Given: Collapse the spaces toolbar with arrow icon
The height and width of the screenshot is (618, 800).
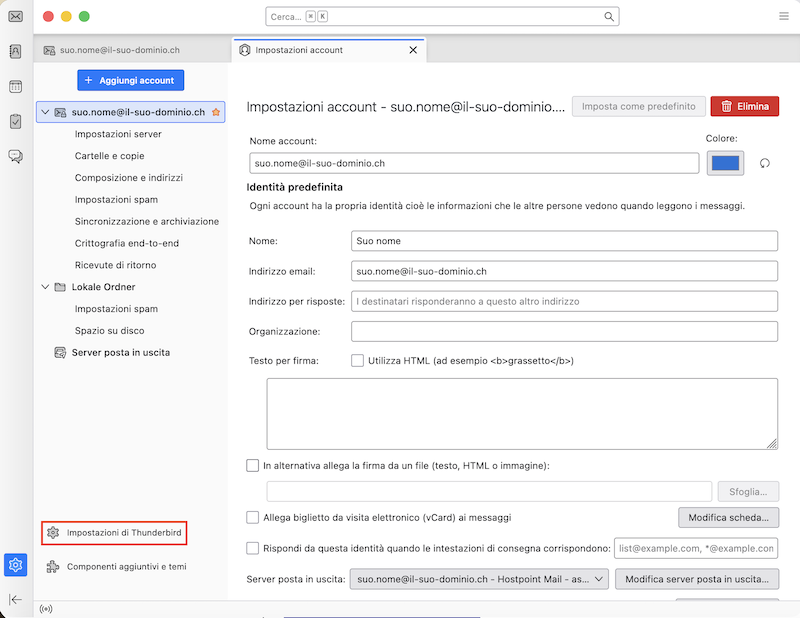Looking at the screenshot, I should tap(15, 599).
